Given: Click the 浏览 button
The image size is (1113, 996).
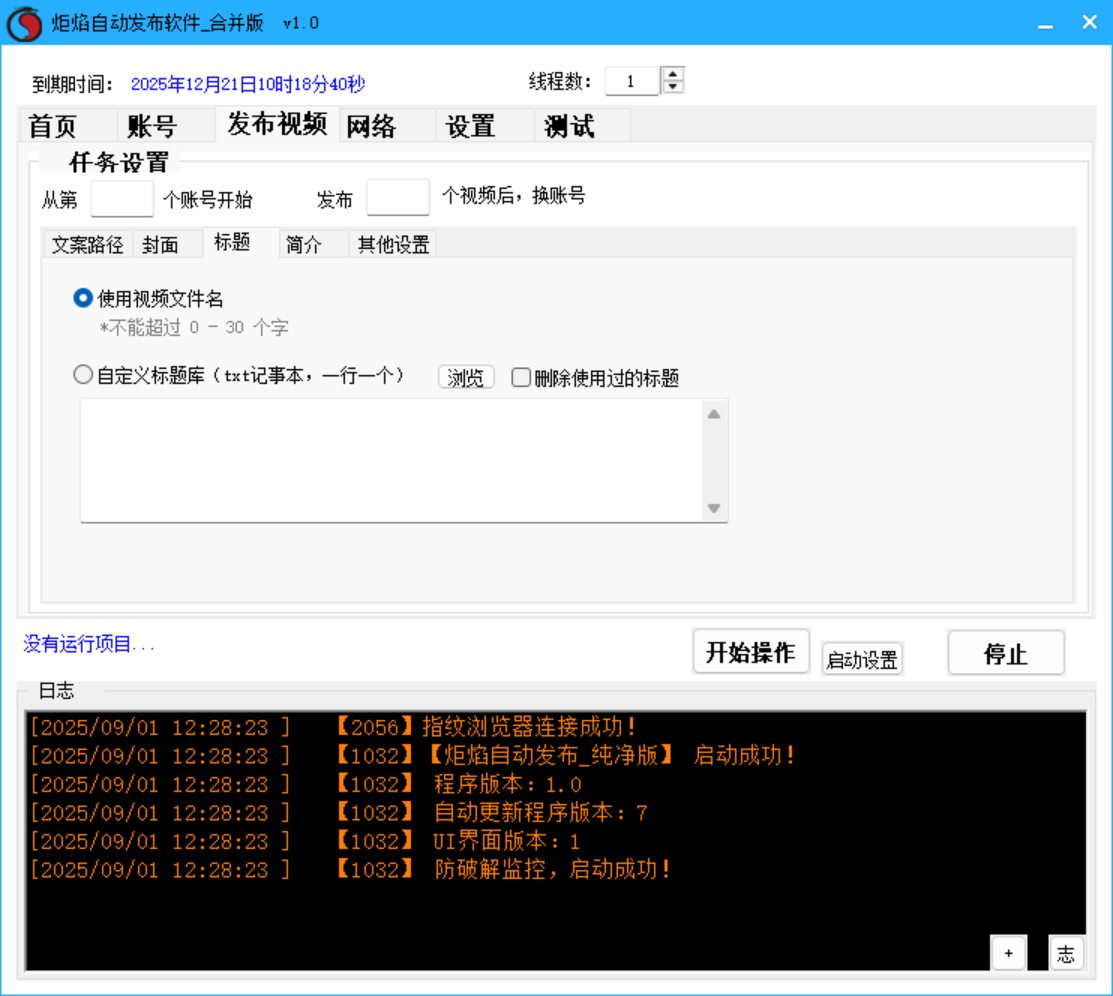Looking at the screenshot, I should coord(466,377).
